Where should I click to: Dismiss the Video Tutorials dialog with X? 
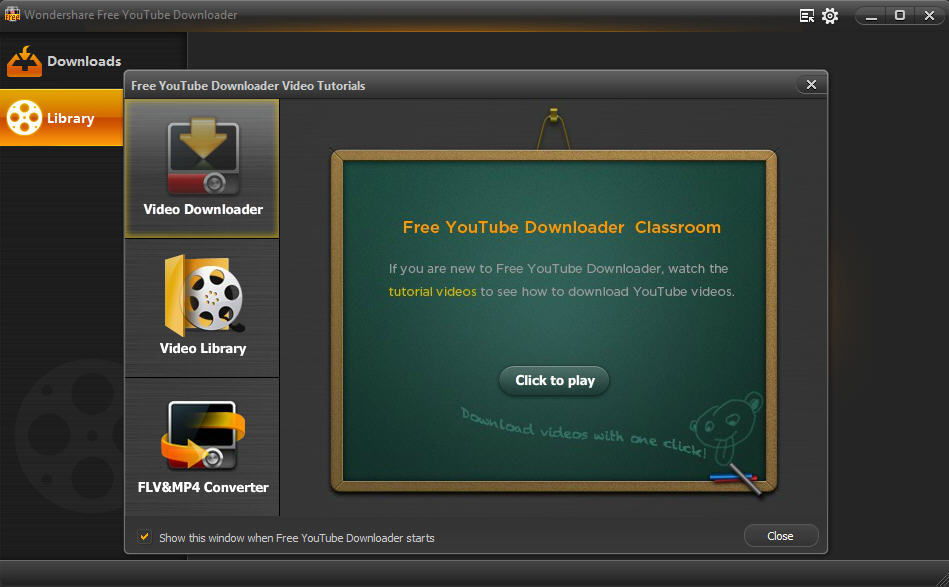811,85
